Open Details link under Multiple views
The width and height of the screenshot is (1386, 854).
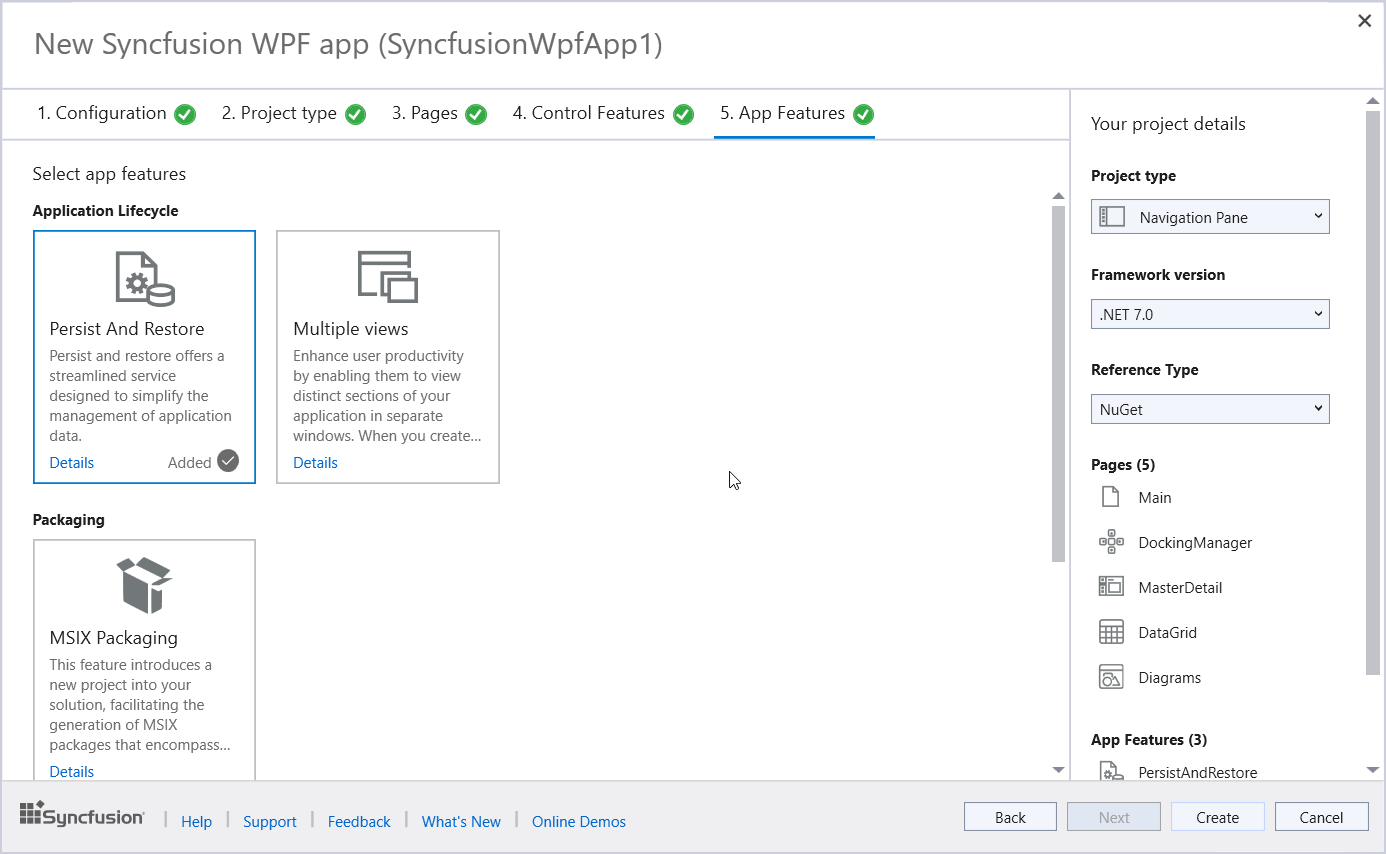[315, 463]
